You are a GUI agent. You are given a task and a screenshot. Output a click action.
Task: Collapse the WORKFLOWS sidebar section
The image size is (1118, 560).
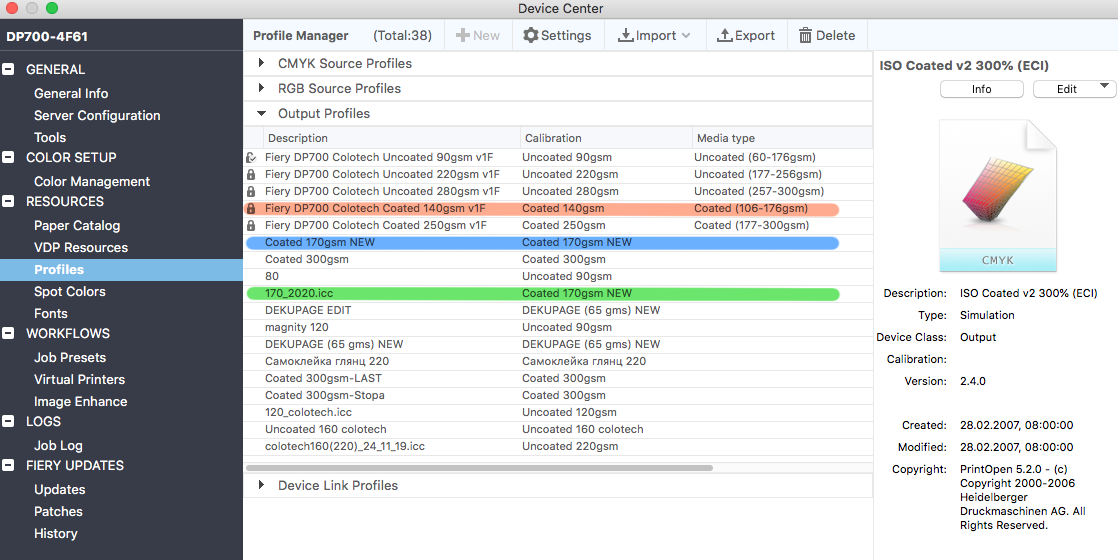[9, 333]
